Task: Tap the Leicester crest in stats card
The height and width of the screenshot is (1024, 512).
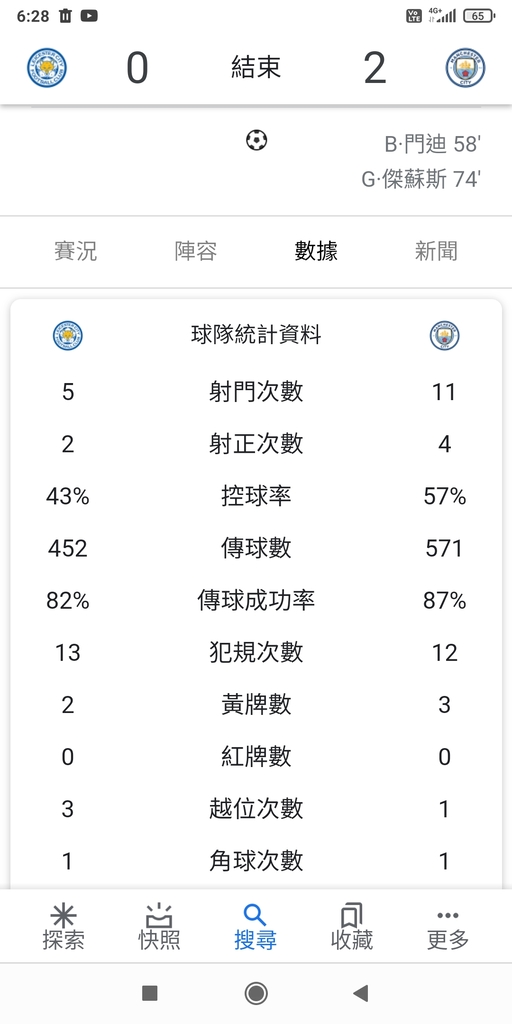Action: pos(68,336)
